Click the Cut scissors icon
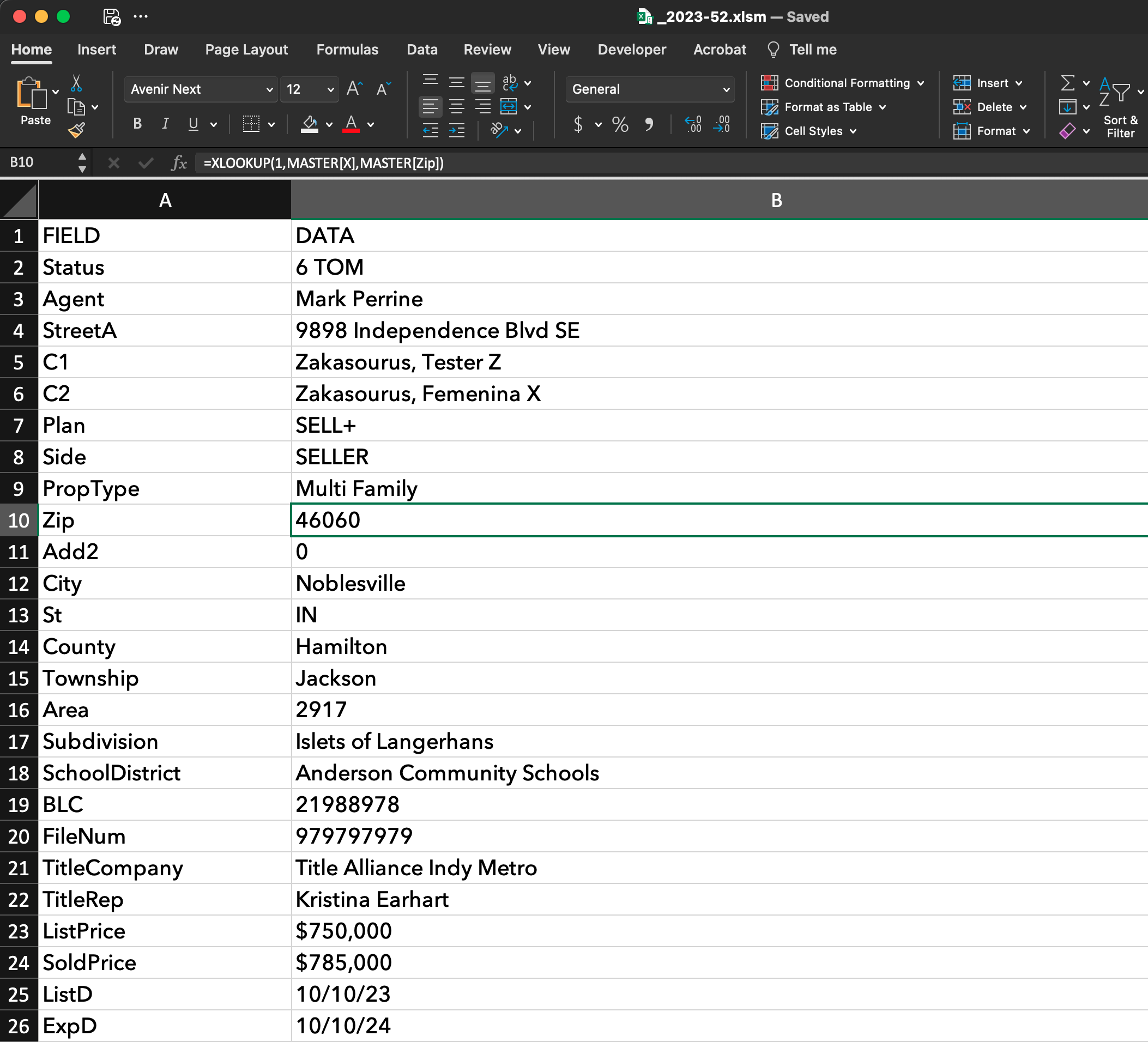Screen dimensions: 1148x1042 (76, 84)
